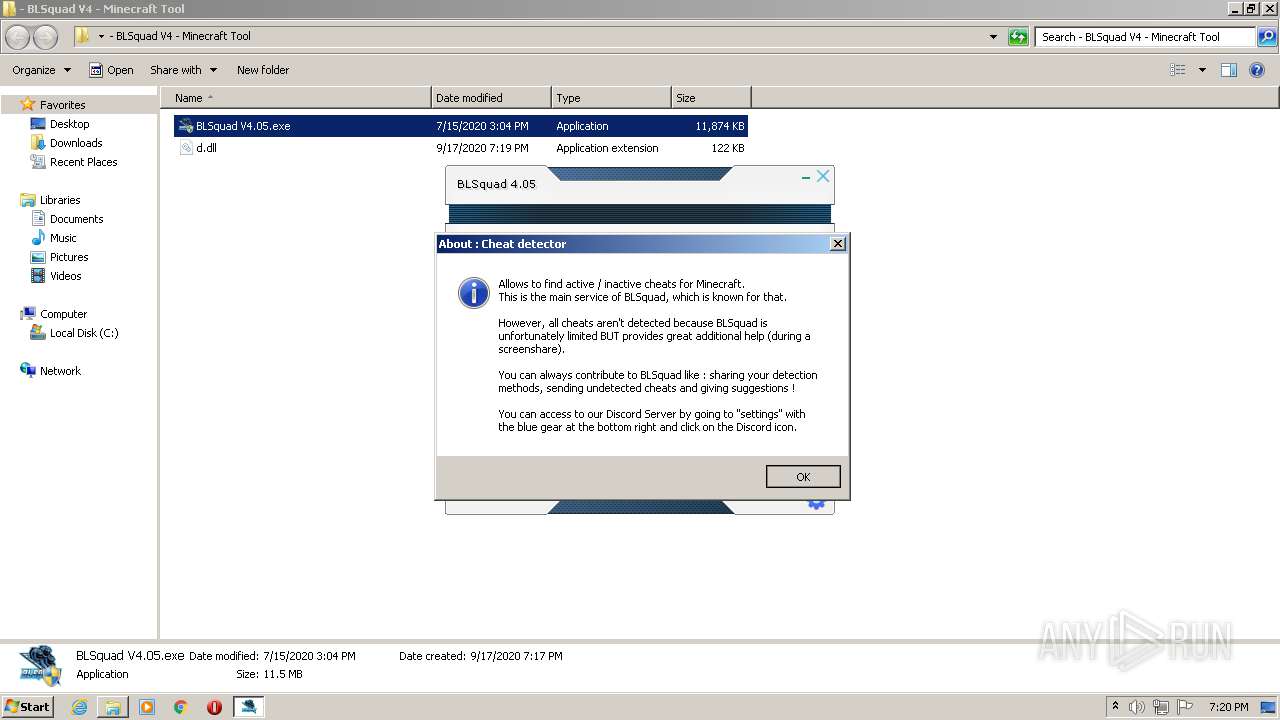Open Downloads in the navigation pane
The width and height of the screenshot is (1280, 720).
tap(76, 143)
